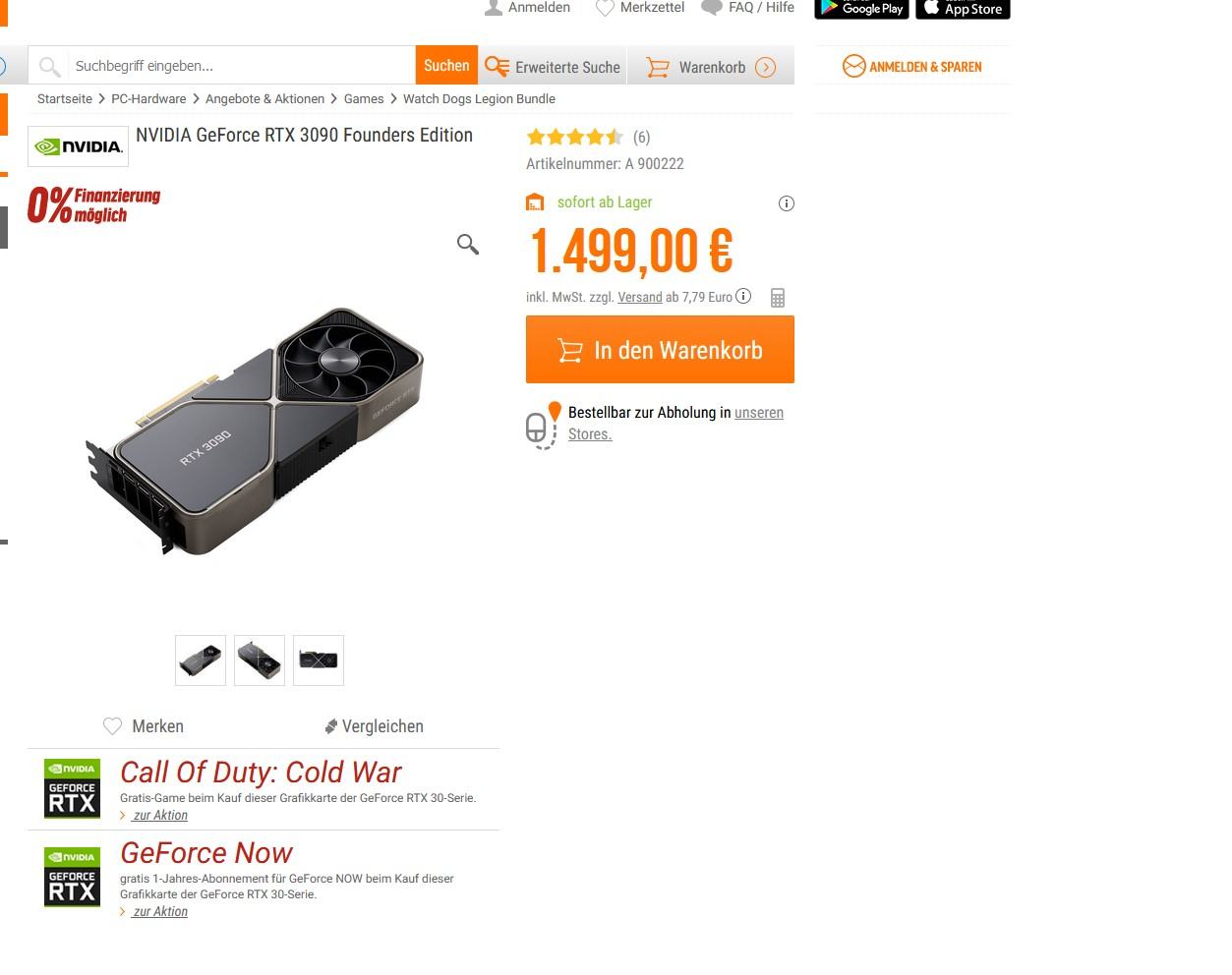Viewport: 1232px width, 975px height.
Task: Open the 'unseren Stores' link
Action: click(675, 424)
